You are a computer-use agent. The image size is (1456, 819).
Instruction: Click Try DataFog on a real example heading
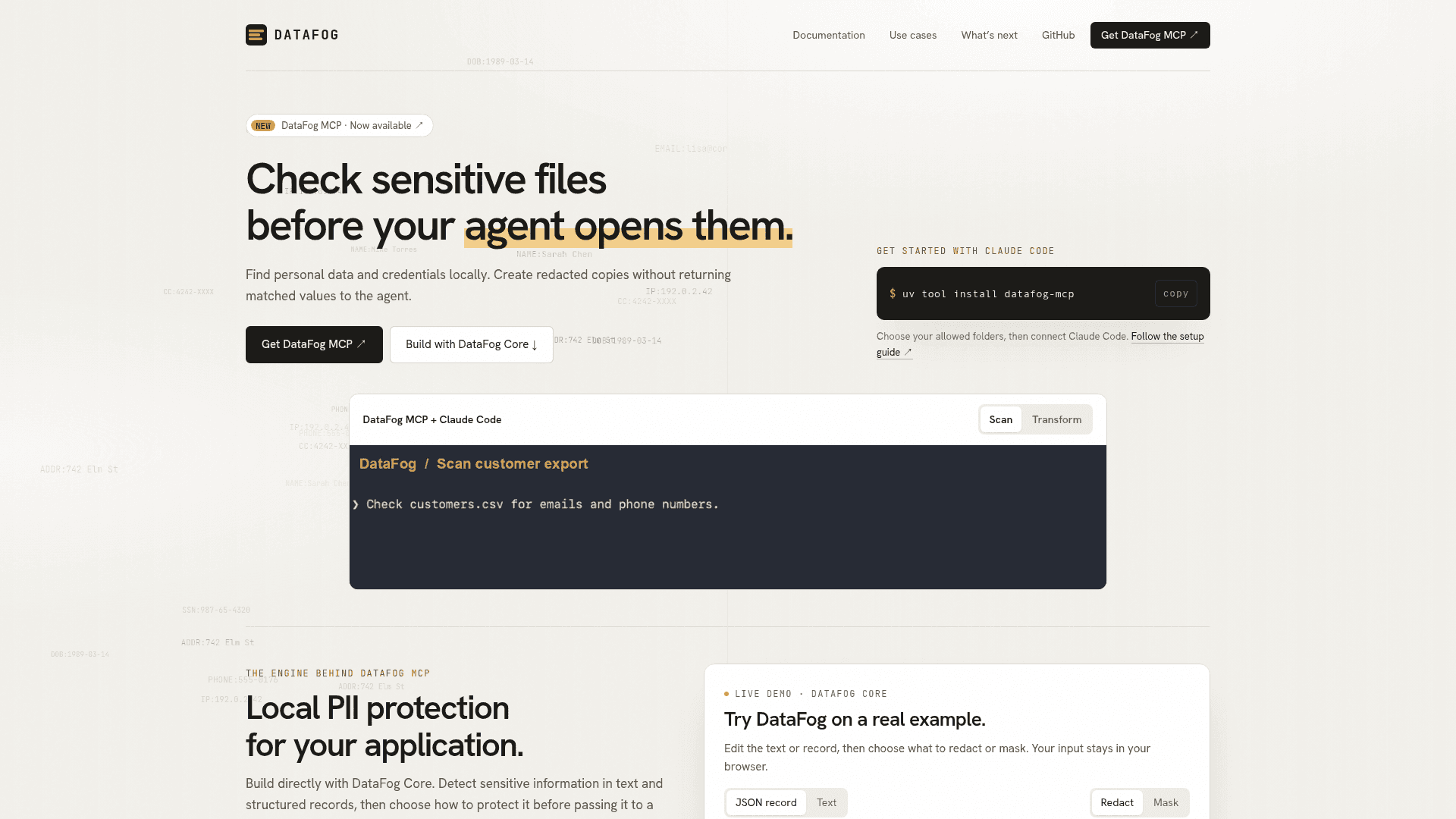tap(855, 720)
